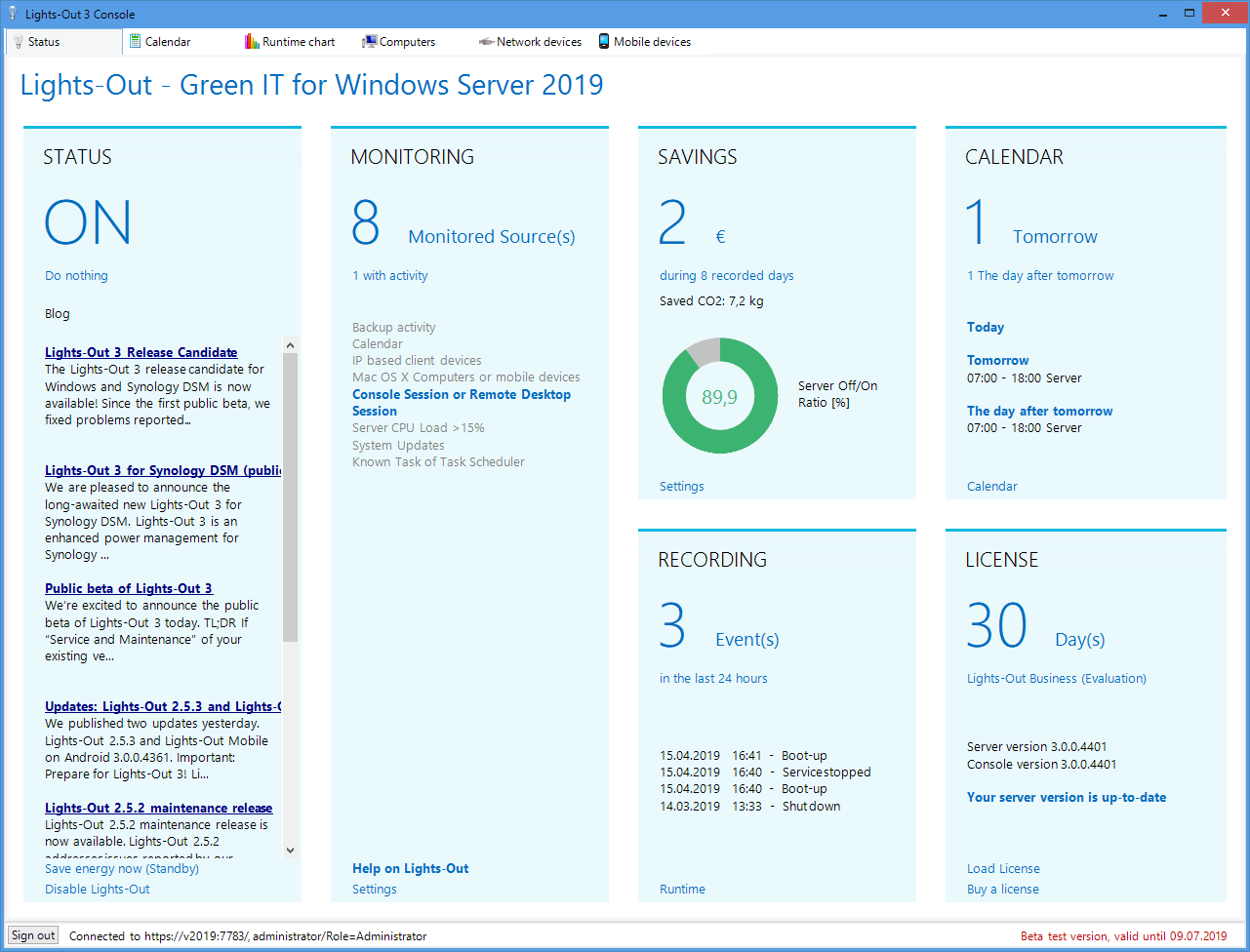This screenshot has width=1250, height=952.
Task: Click the 1 with activity link
Action: [x=390, y=275]
